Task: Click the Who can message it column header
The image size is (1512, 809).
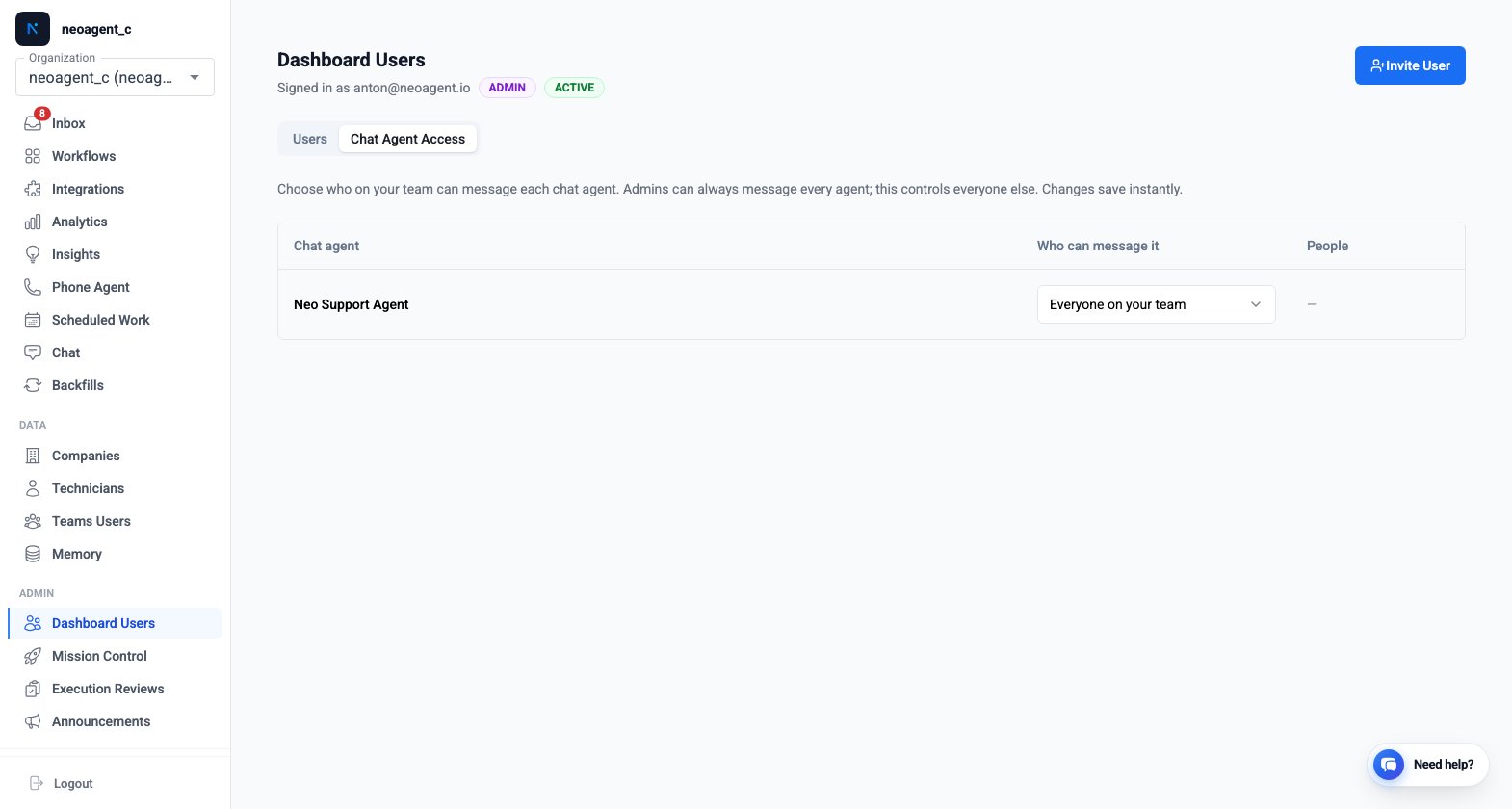Action: pos(1098,246)
